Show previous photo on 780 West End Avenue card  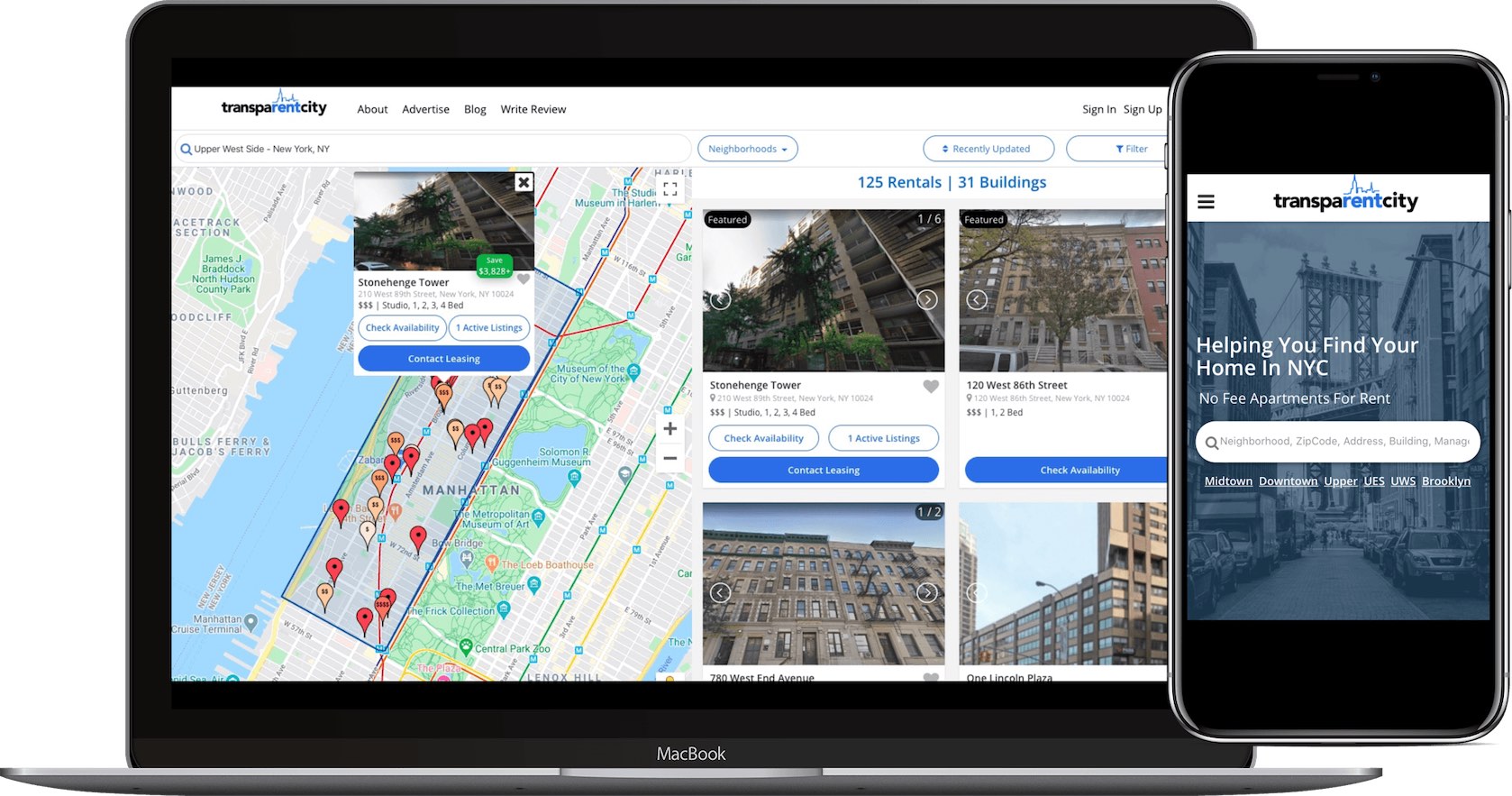tap(720, 592)
